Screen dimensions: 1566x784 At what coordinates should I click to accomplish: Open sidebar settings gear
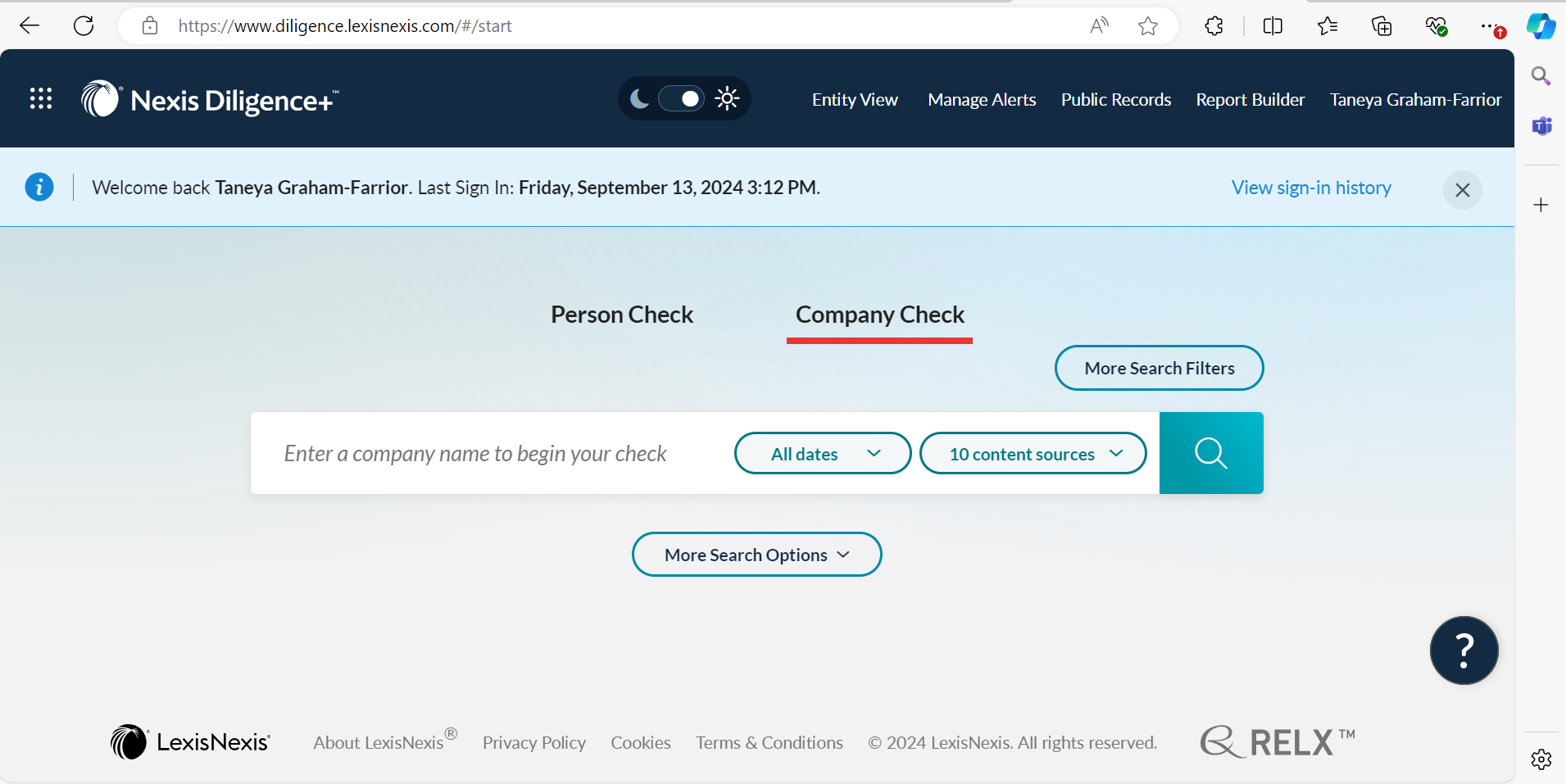pos(1541,759)
